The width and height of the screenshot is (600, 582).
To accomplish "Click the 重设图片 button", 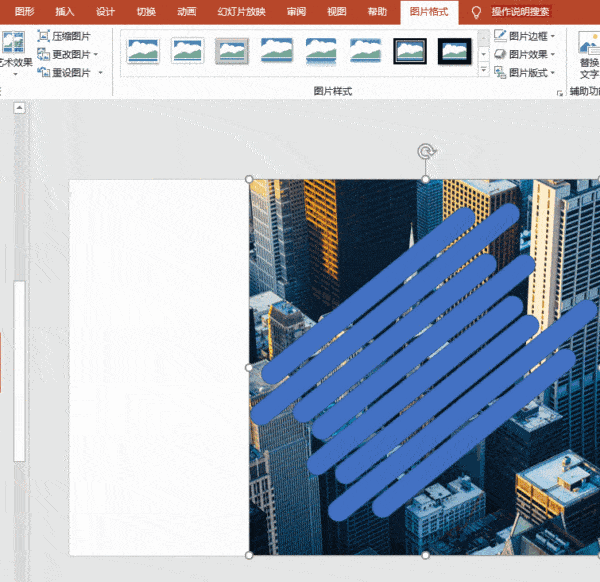I will (64, 72).
